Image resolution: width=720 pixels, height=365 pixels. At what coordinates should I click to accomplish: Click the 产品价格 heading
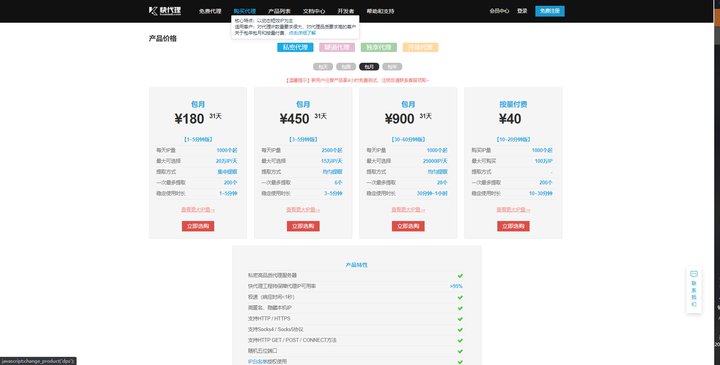coord(163,39)
